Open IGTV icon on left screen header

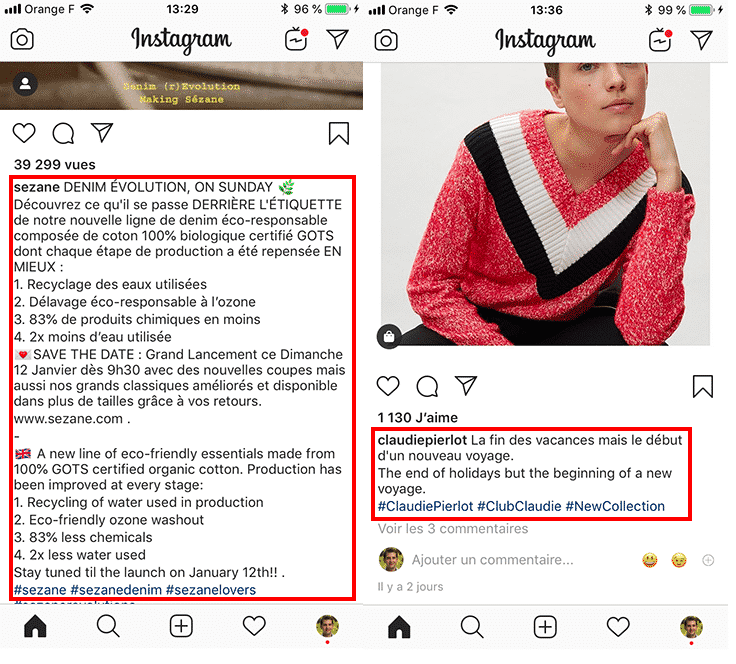(x=296, y=39)
